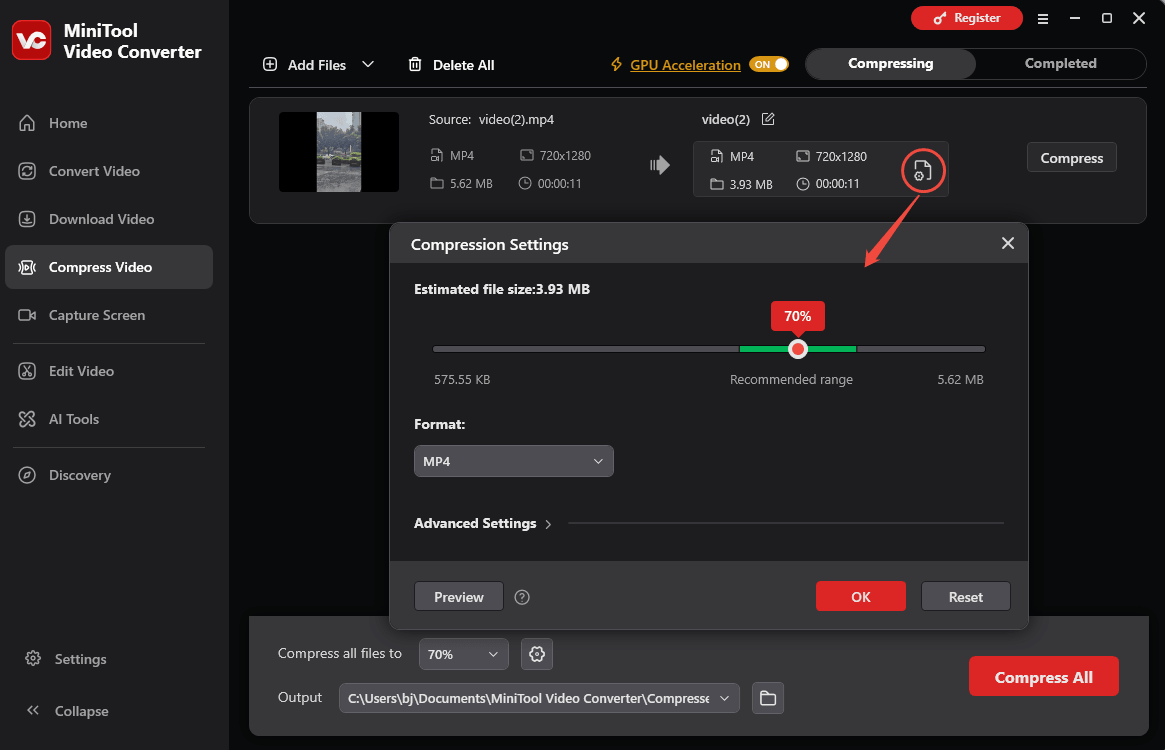Click the Capture Screen camera icon
This screenshot has height=750, width=1165.
click(27, 315)
